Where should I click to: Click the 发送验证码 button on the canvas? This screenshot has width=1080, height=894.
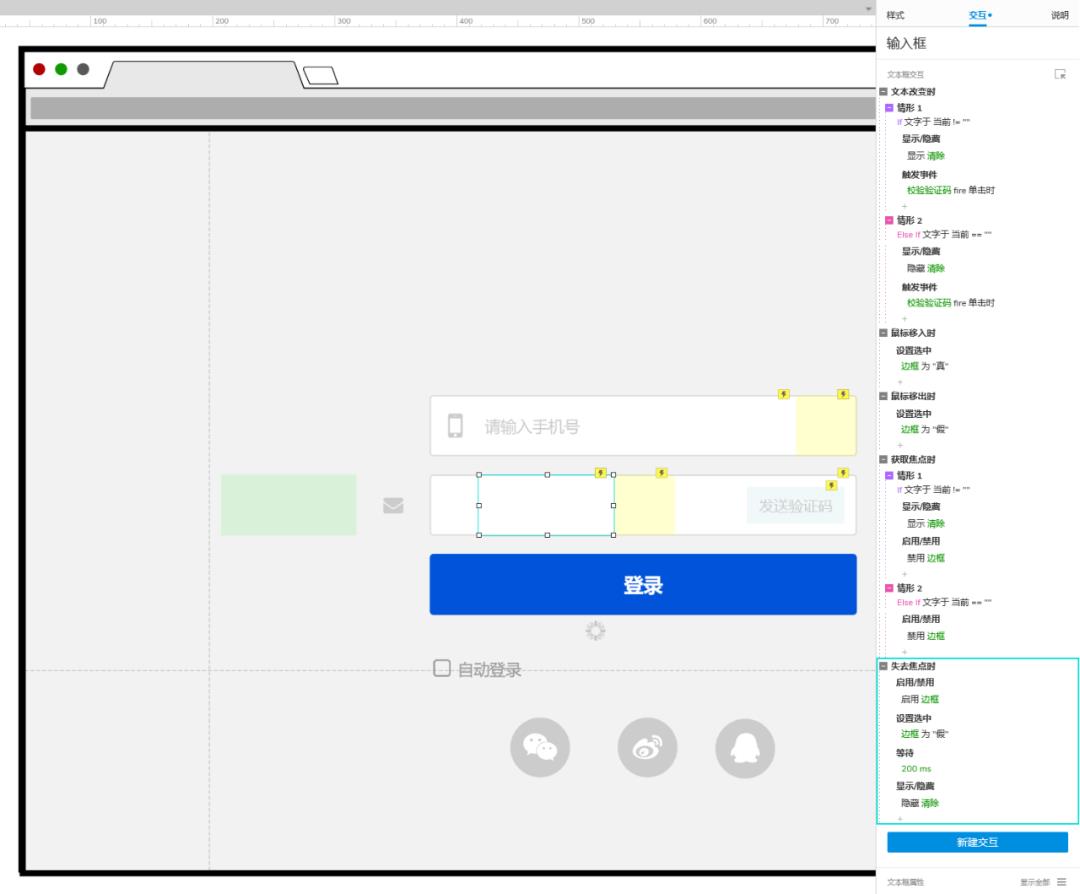tap(795, 506)
